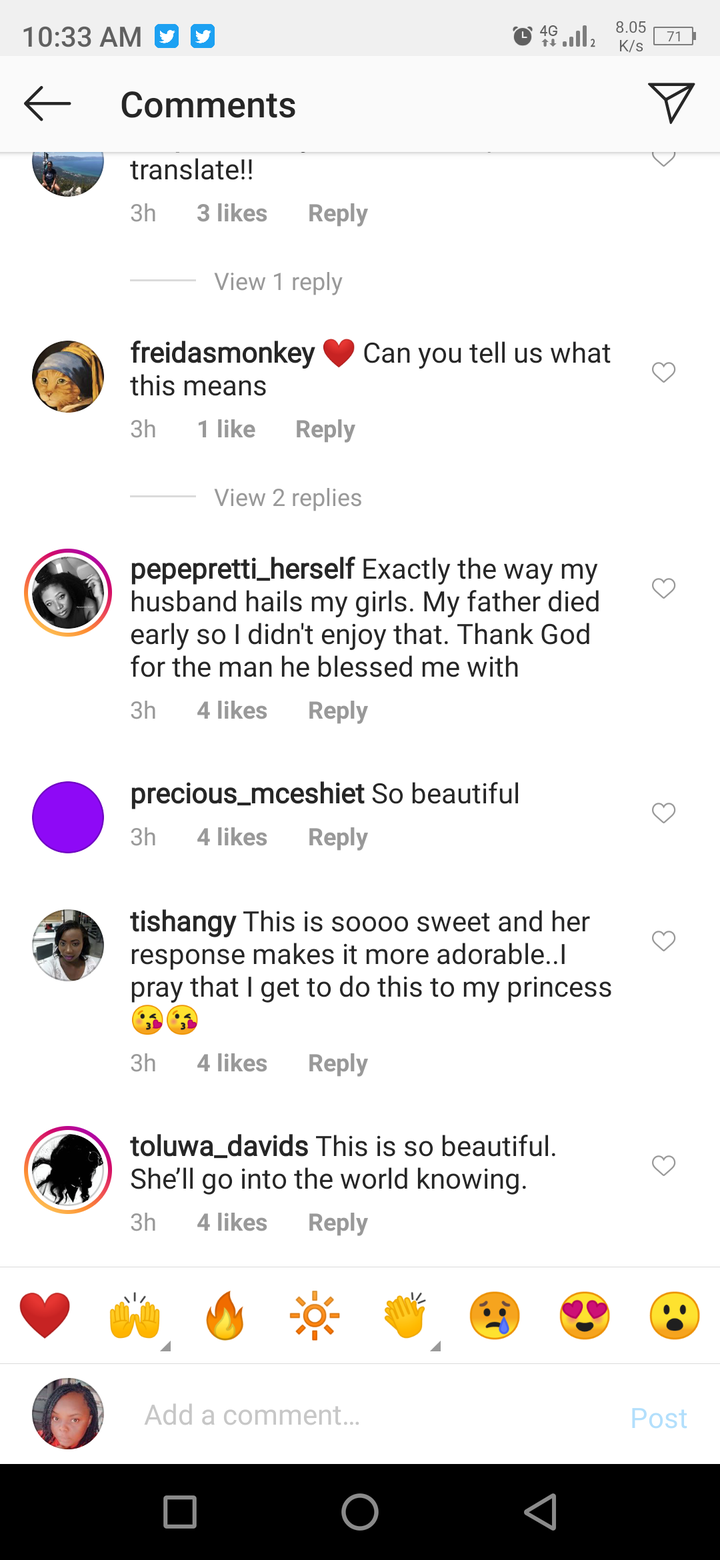Insert the heart-eyes emoji reaction
The width and height of the screenshot is (720, 1560).
585,1315
